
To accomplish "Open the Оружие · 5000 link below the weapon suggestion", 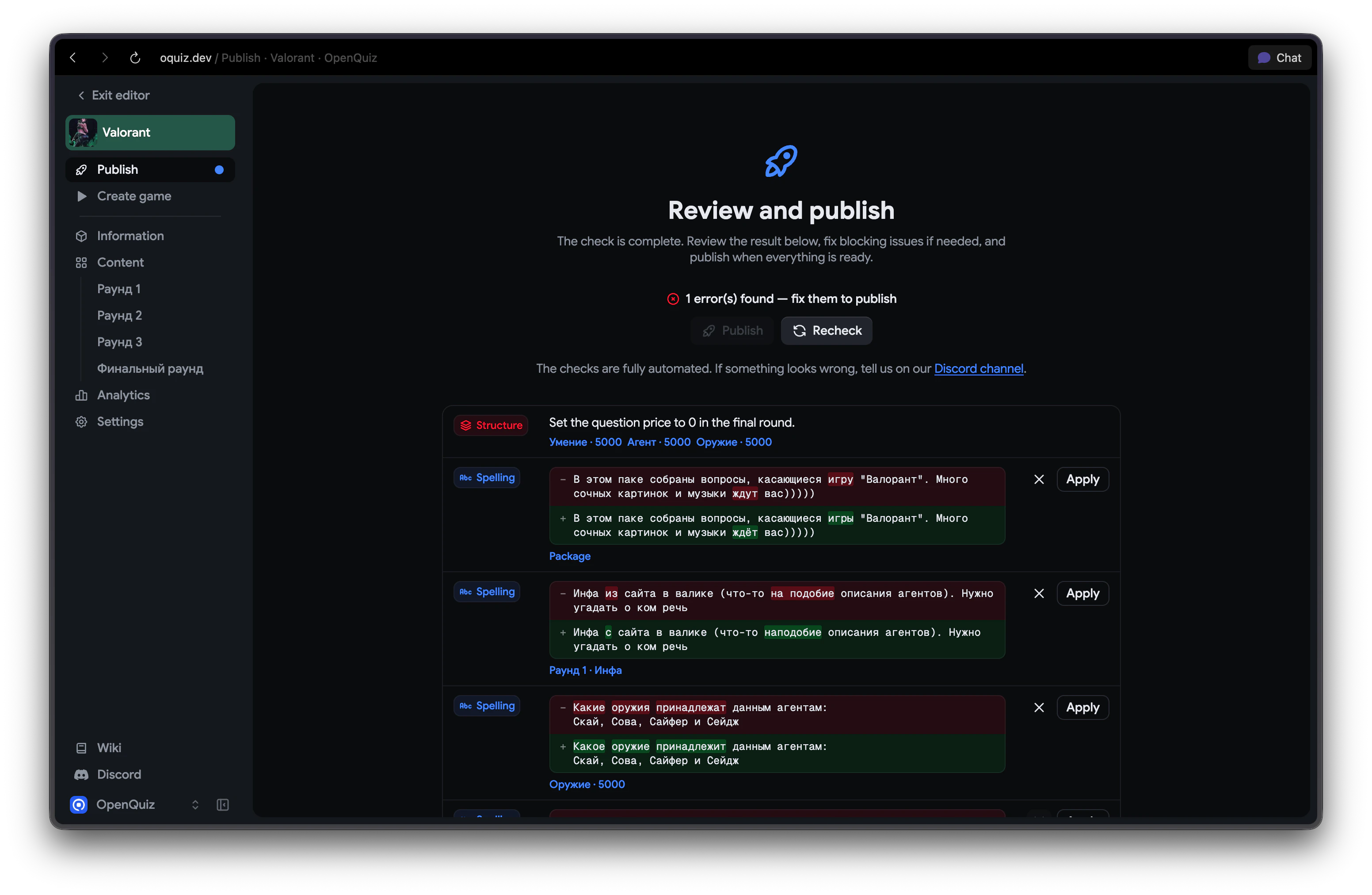I will coord(587,784).
